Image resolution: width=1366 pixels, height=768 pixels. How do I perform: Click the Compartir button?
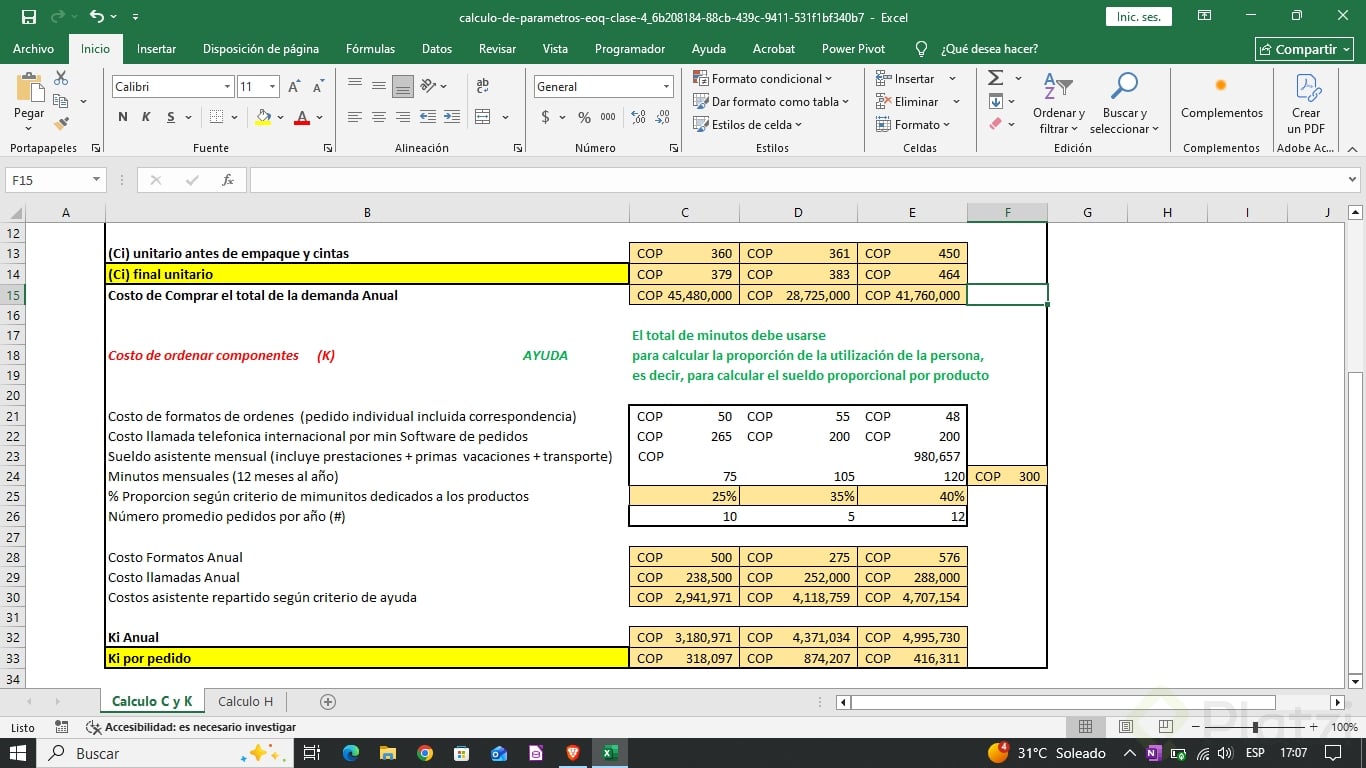point(1304,49)
